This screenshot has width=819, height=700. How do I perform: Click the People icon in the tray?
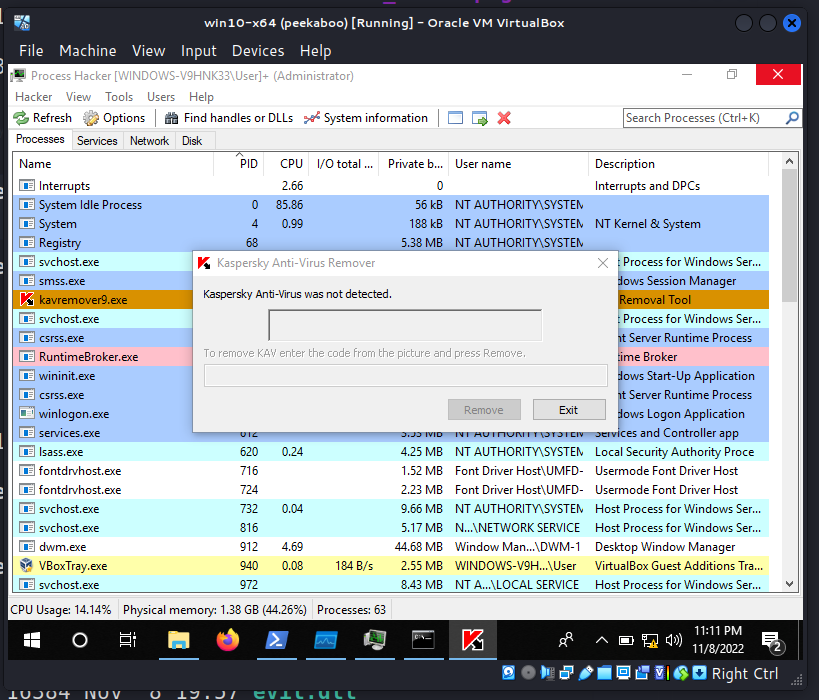tap(566, 640)
